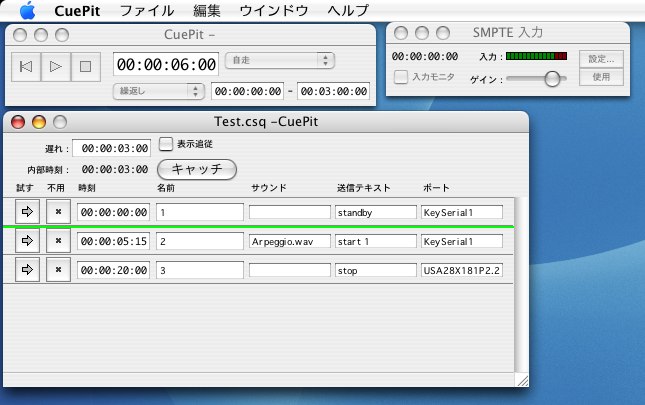This screenshot has width=645, height=405.
Task: Click the loop end field 00:03:00:00
Action: (x=334, y=91)
